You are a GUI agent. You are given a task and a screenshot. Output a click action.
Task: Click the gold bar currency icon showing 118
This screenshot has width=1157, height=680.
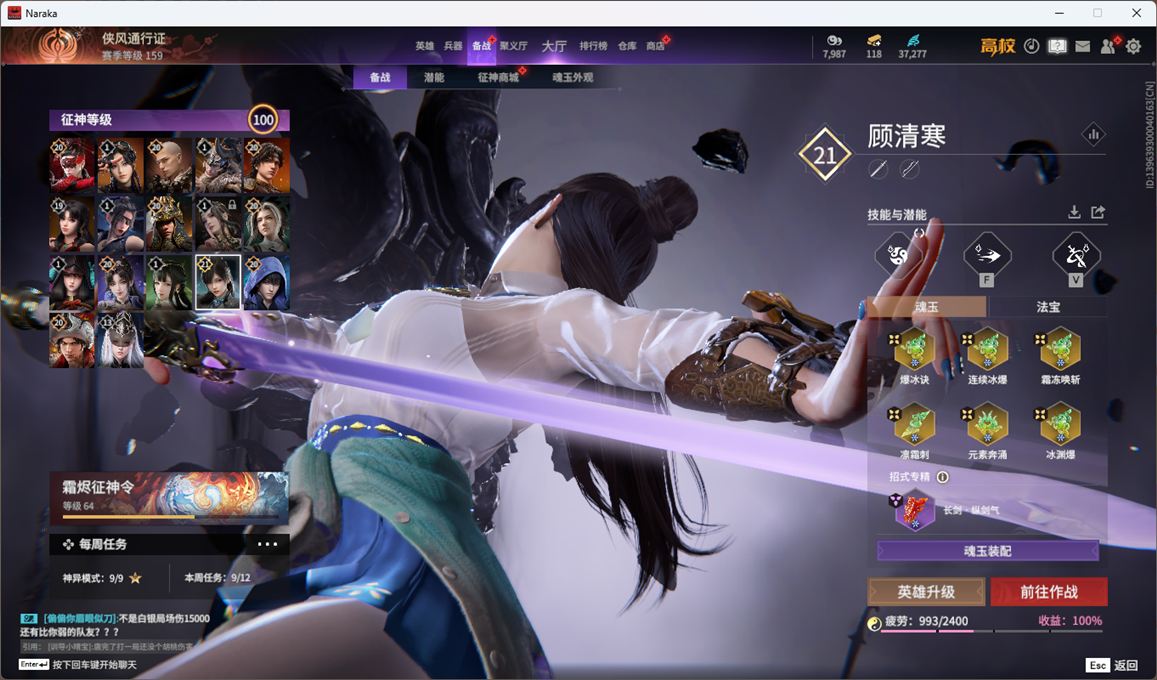point(874,41)
